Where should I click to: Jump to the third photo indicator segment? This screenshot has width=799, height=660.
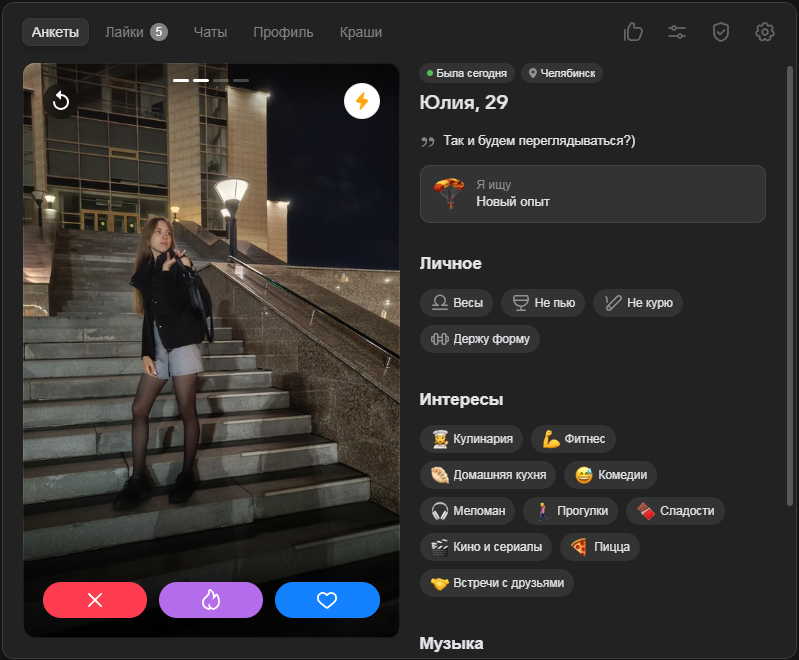221,80
